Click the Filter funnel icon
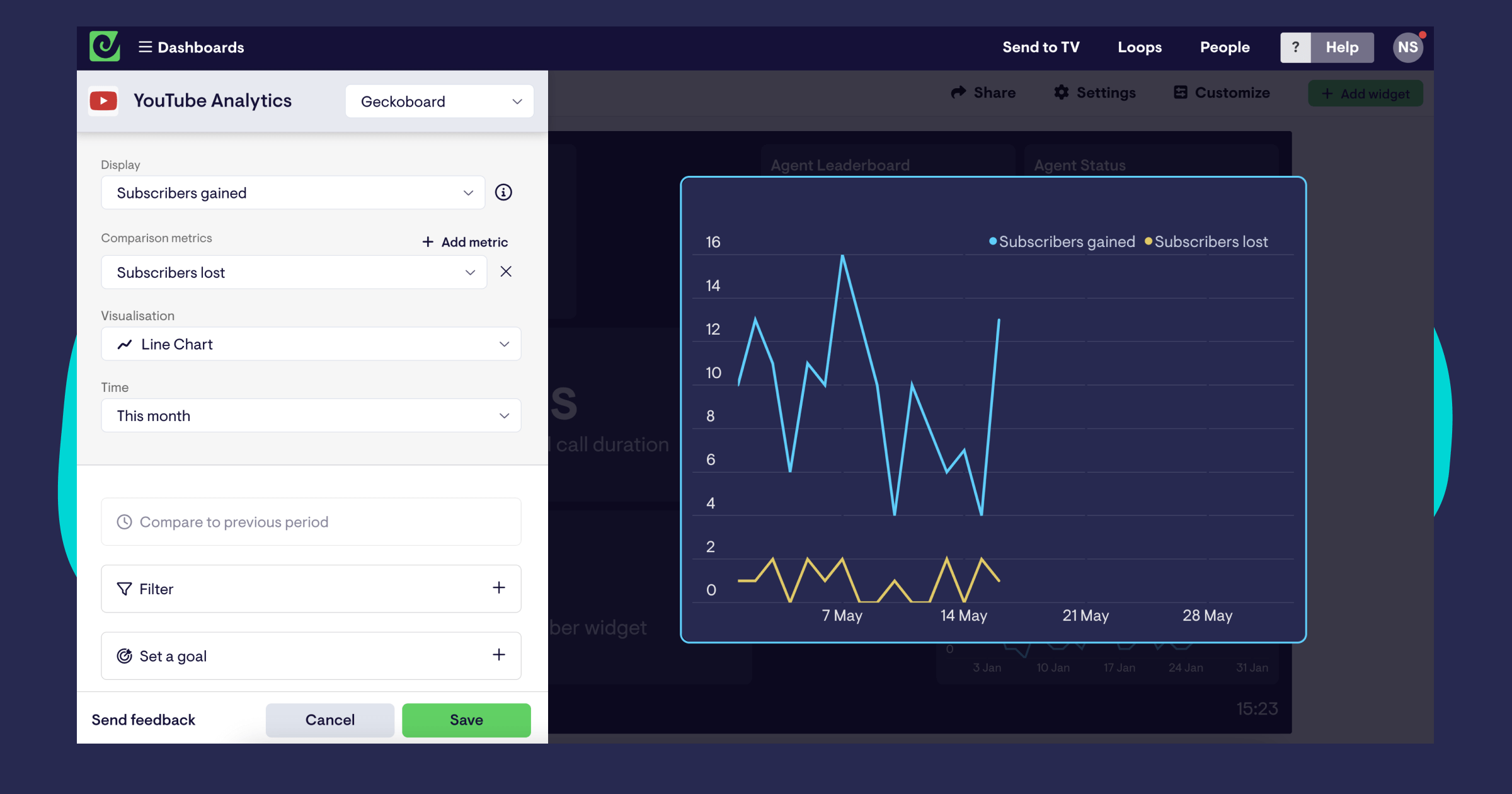 coord(123,588)
